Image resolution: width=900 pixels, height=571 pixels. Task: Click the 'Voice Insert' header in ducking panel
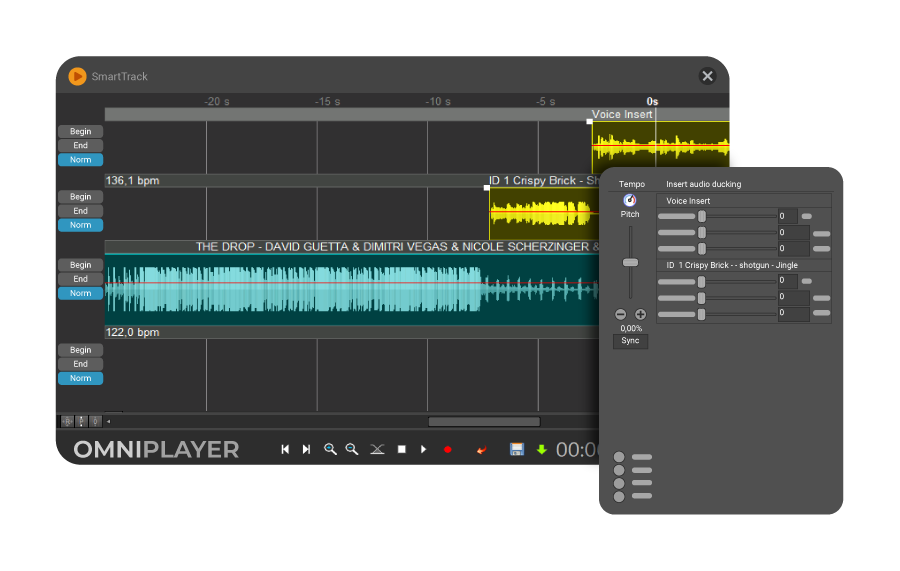point(688,201)
